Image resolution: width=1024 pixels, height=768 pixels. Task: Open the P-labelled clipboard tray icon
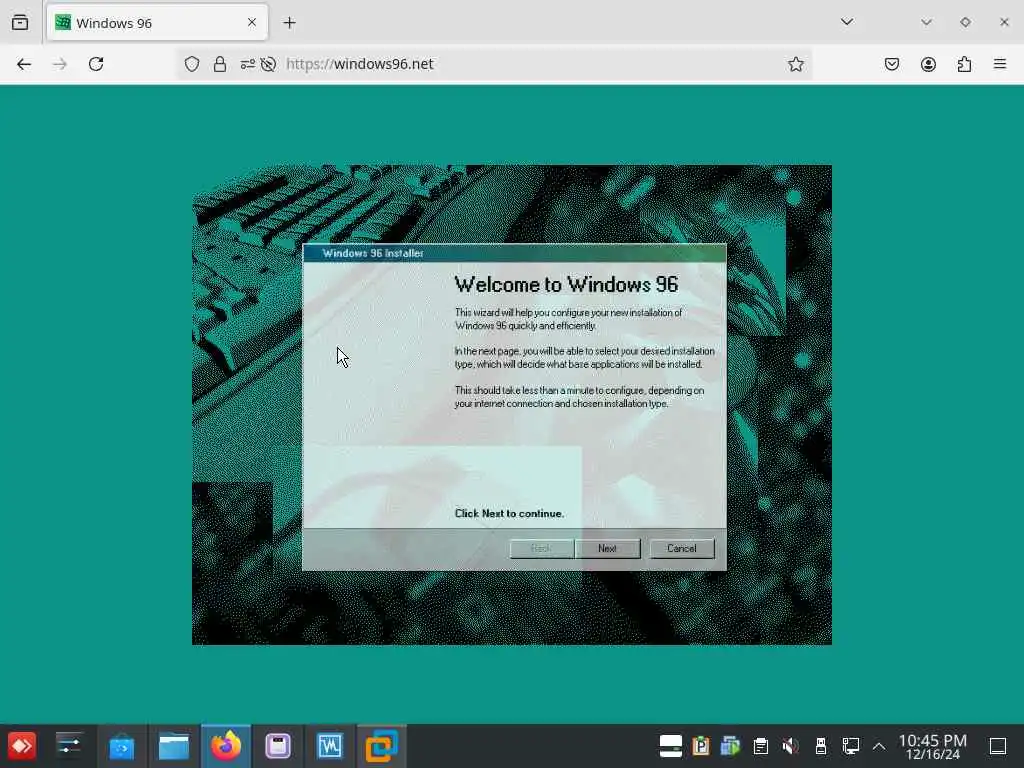(701, 746)
